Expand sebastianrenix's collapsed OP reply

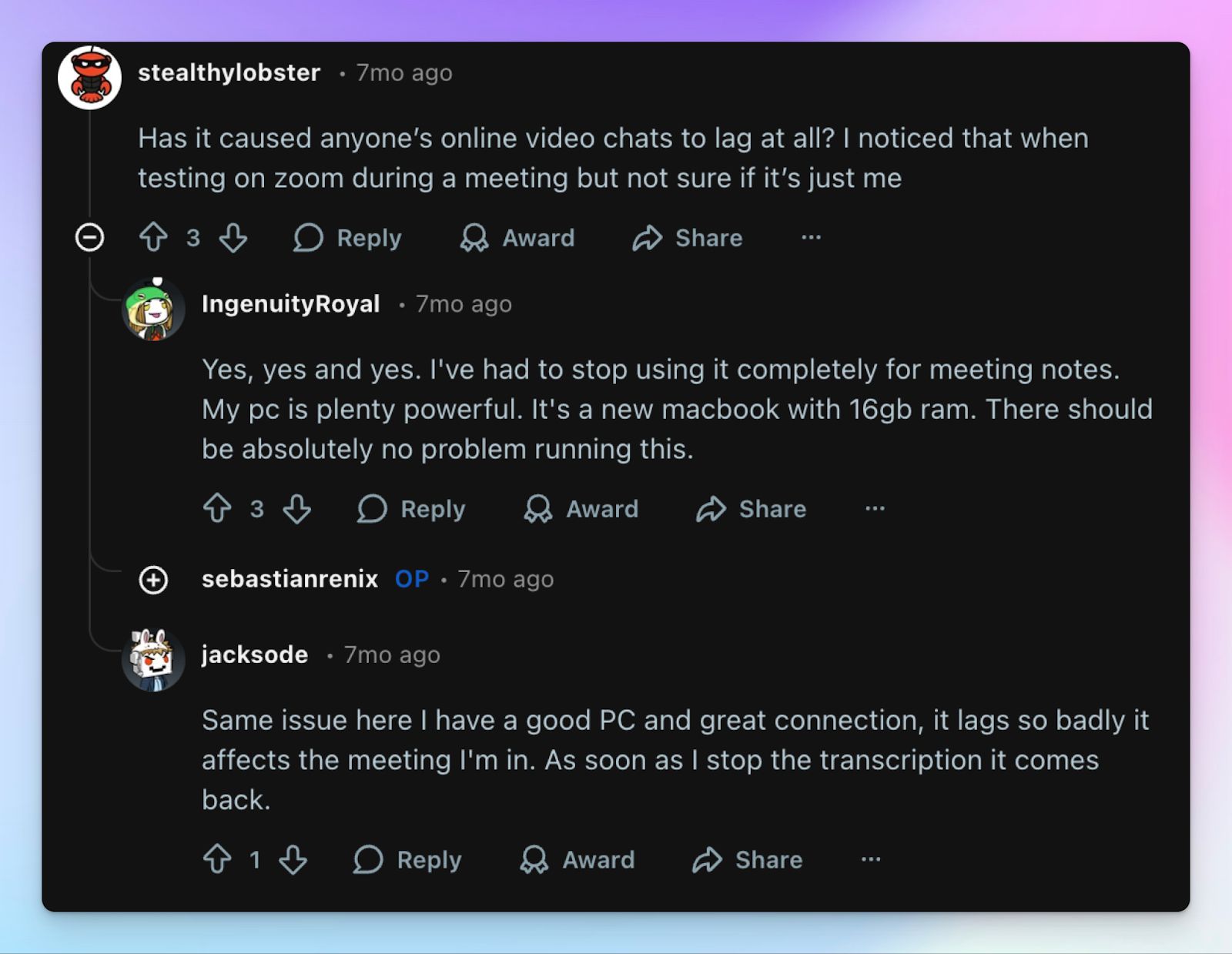(154, 581)
